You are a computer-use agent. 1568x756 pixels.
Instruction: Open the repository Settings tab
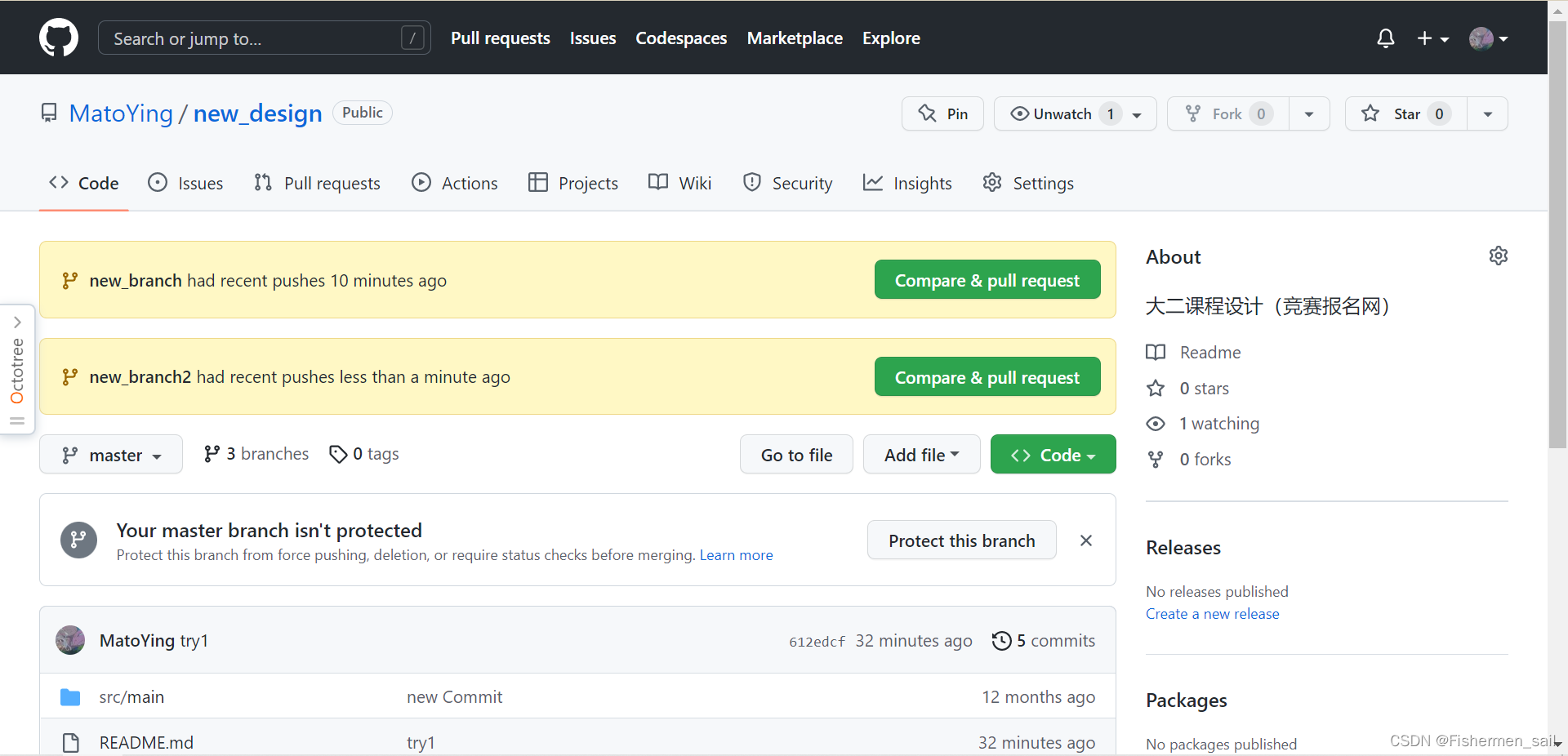(x=1028, y=183)
